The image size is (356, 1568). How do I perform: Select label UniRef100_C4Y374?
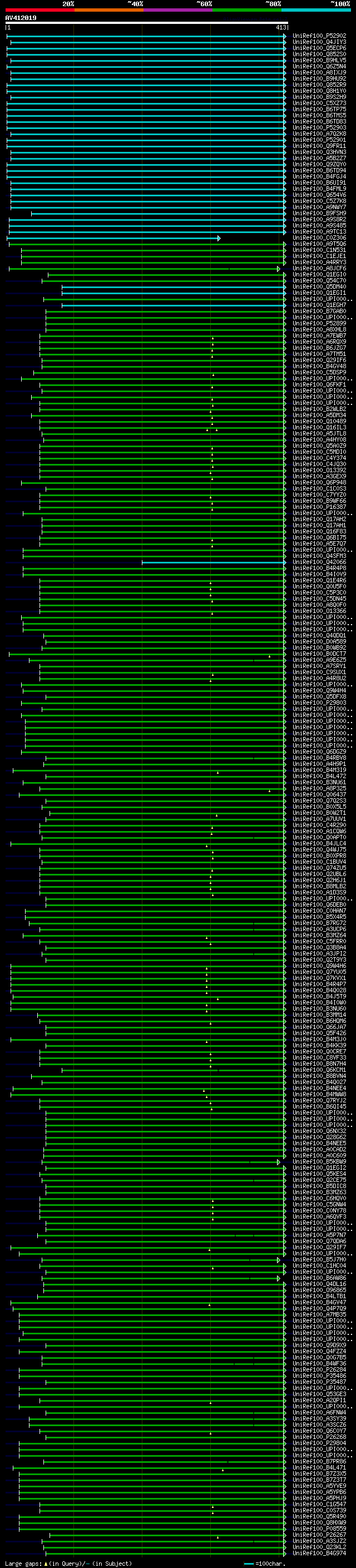click(x=319, y=458)
